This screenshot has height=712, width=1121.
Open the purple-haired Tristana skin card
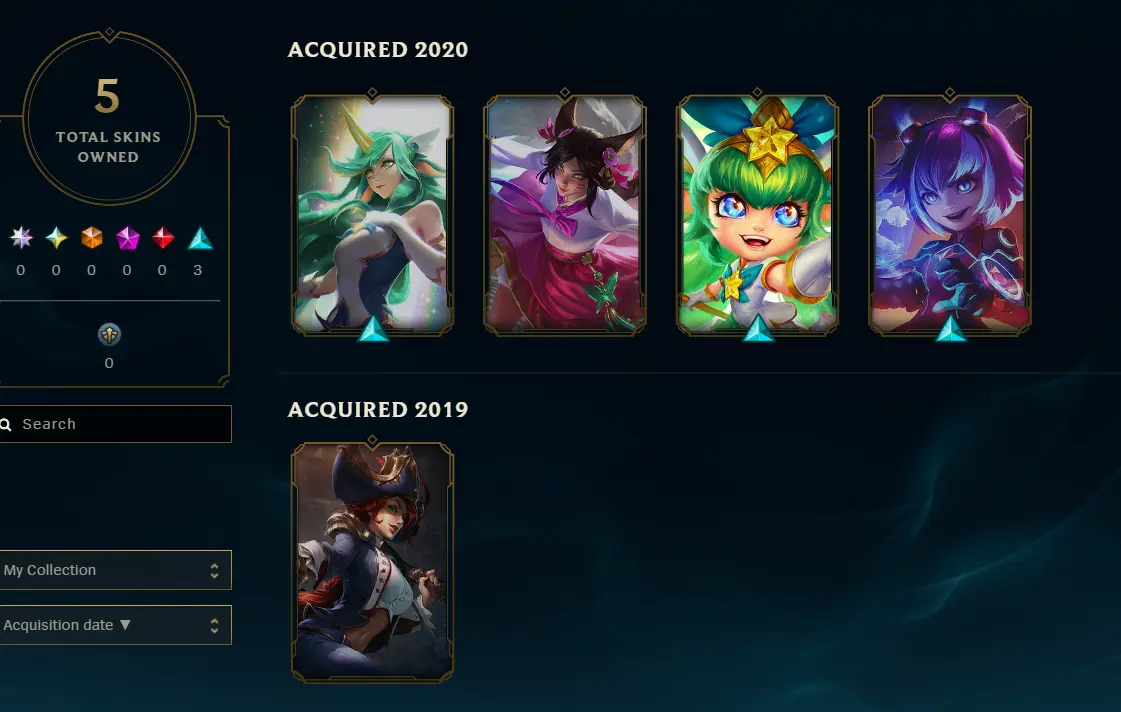pos(949,215)
